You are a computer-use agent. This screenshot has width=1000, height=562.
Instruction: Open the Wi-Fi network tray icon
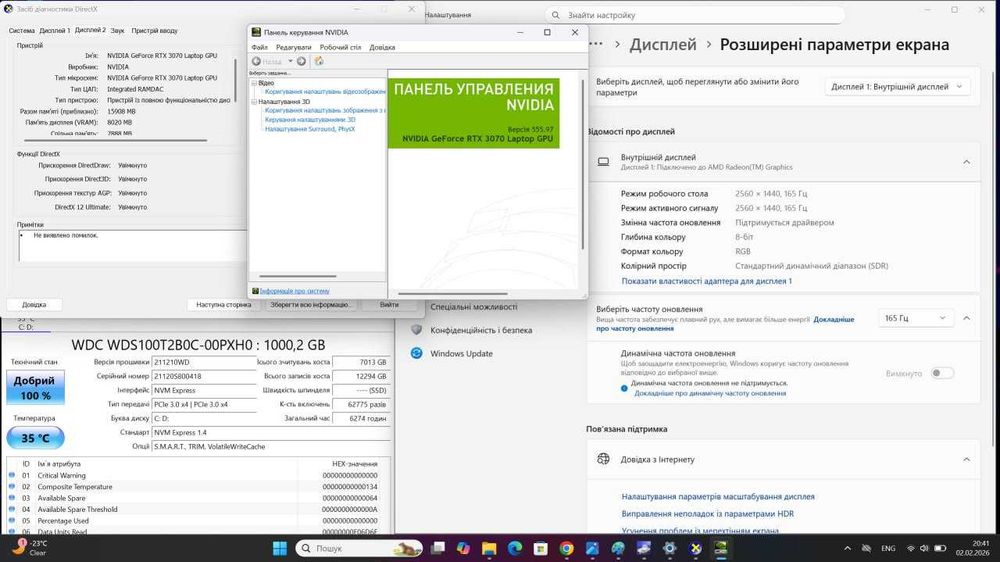(x=910, y=548)
